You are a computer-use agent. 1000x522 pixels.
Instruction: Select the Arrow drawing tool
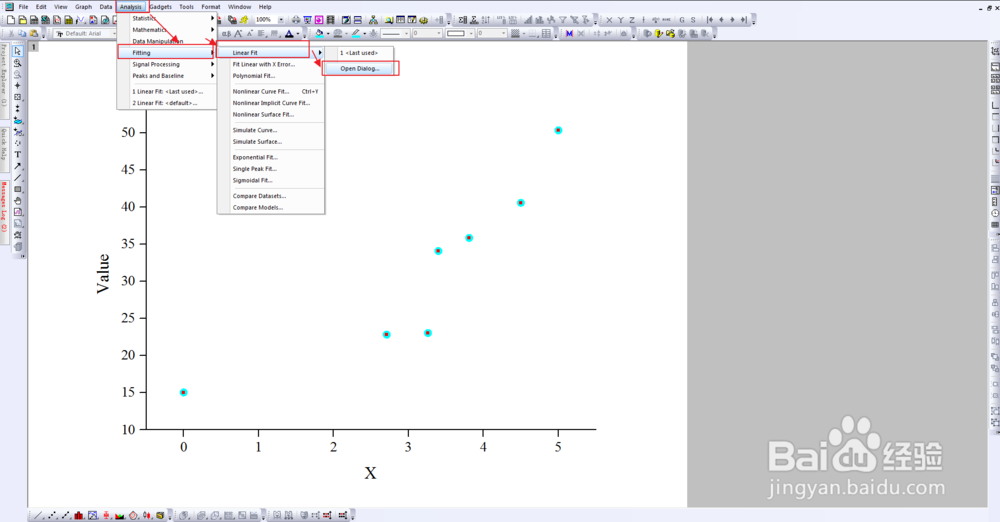18,166
